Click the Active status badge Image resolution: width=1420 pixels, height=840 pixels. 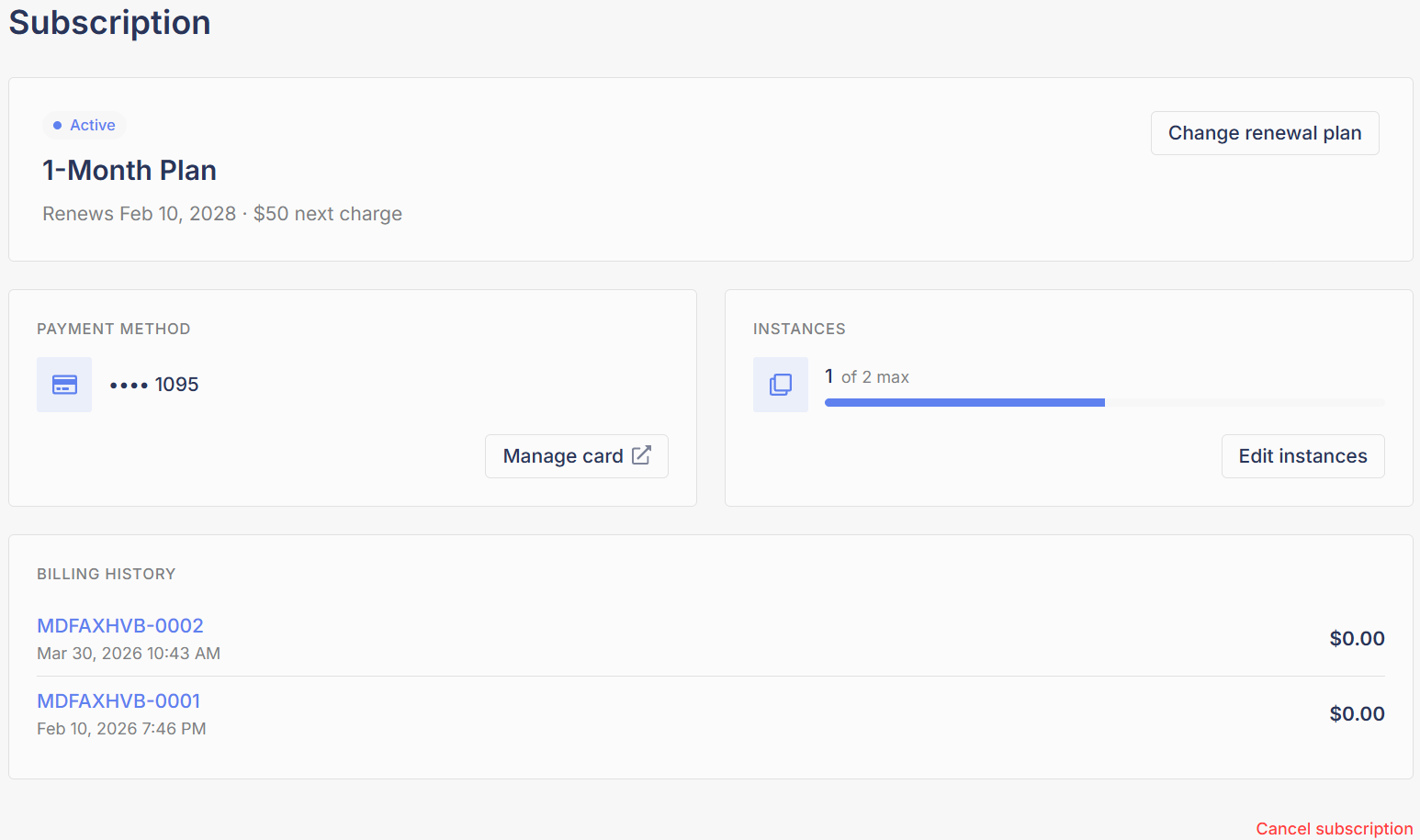(x=85, y=125)
